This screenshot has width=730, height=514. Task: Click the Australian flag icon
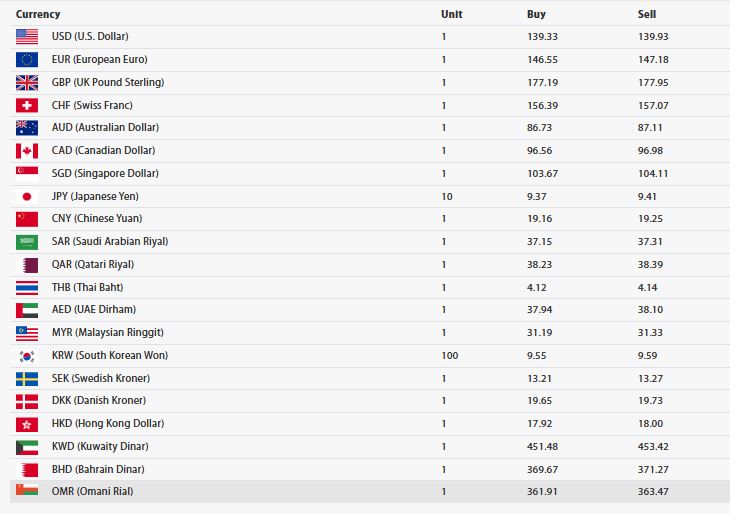(27, 127)
